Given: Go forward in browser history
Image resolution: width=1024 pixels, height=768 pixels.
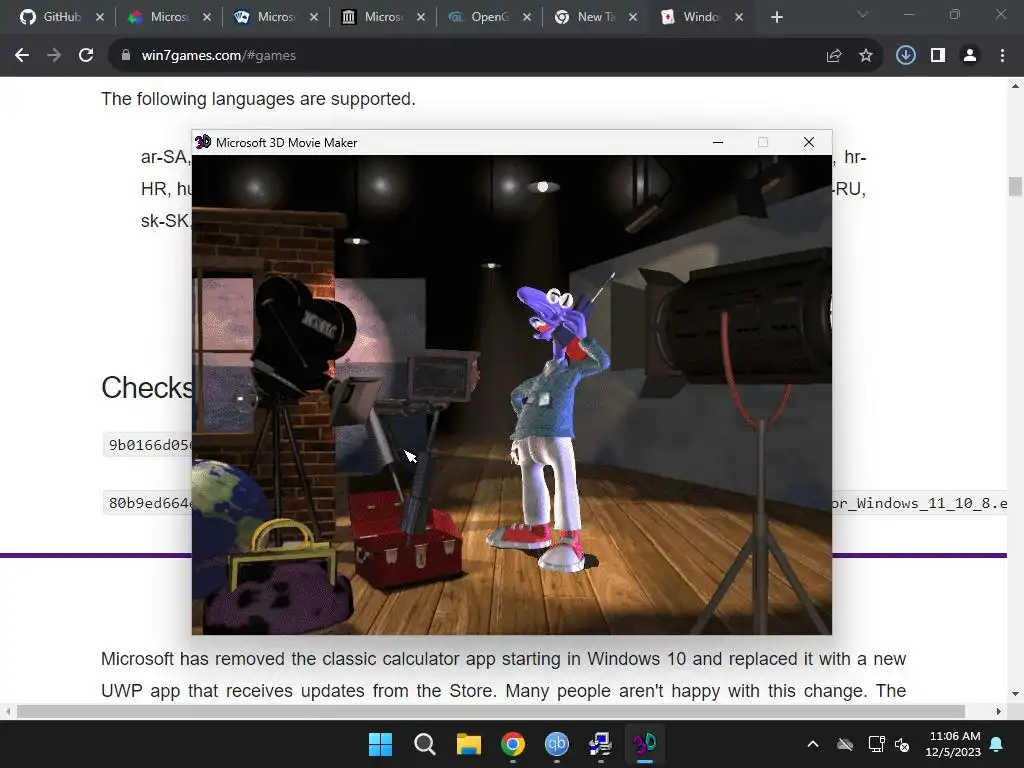Looking at the screenshot, I should (x=54, y=56).
